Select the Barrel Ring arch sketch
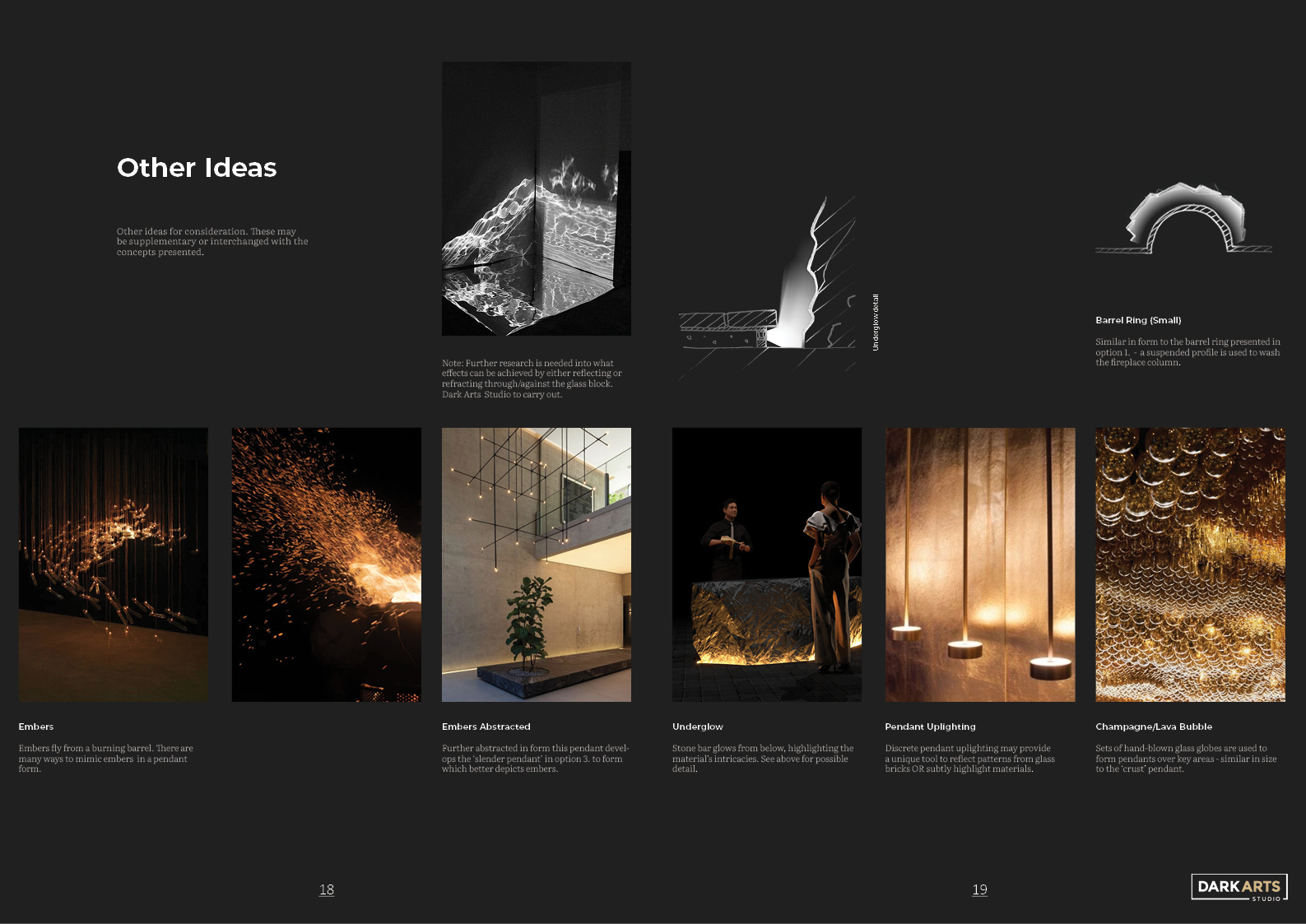Screen dimensions: 1306x924 tap(1184, 220)
